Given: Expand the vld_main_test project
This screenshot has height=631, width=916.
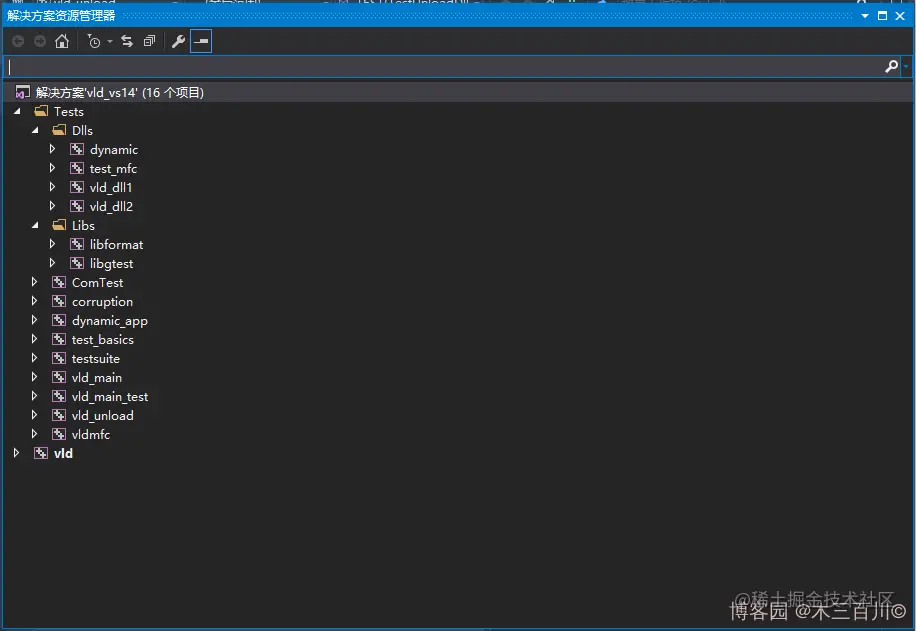Looking at the screenshot, I should click(x=34, y=396).
